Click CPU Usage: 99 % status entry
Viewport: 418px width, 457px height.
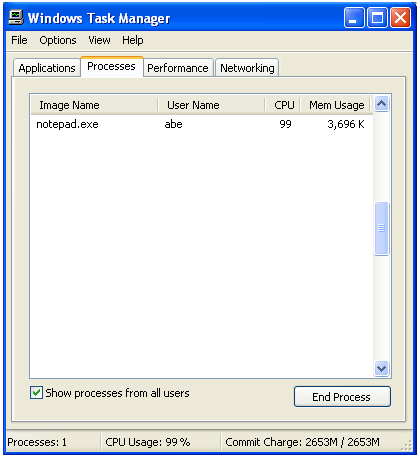pos(148,442)
